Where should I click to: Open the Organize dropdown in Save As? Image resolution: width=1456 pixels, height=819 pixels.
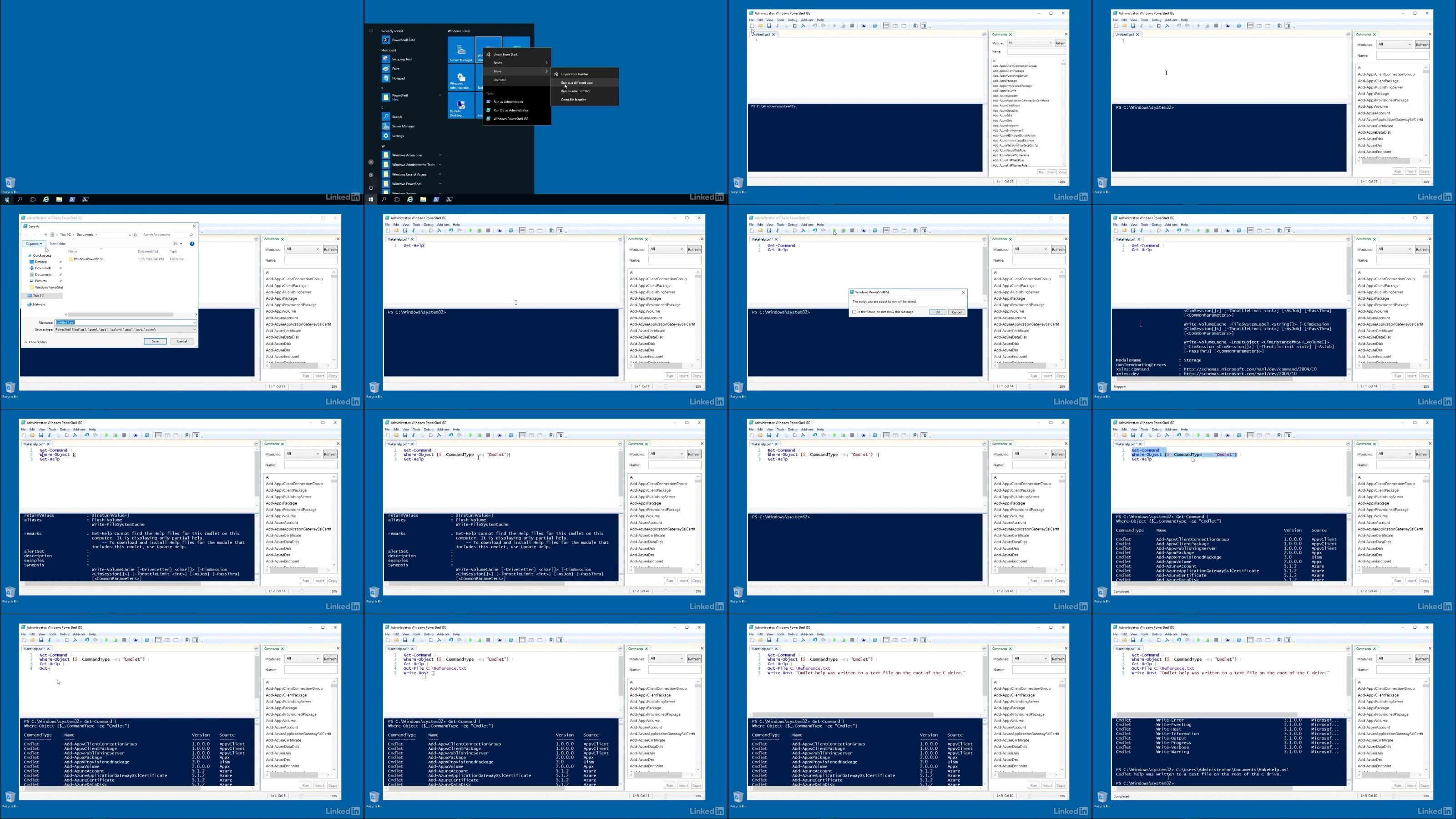(x=34, y=243)
